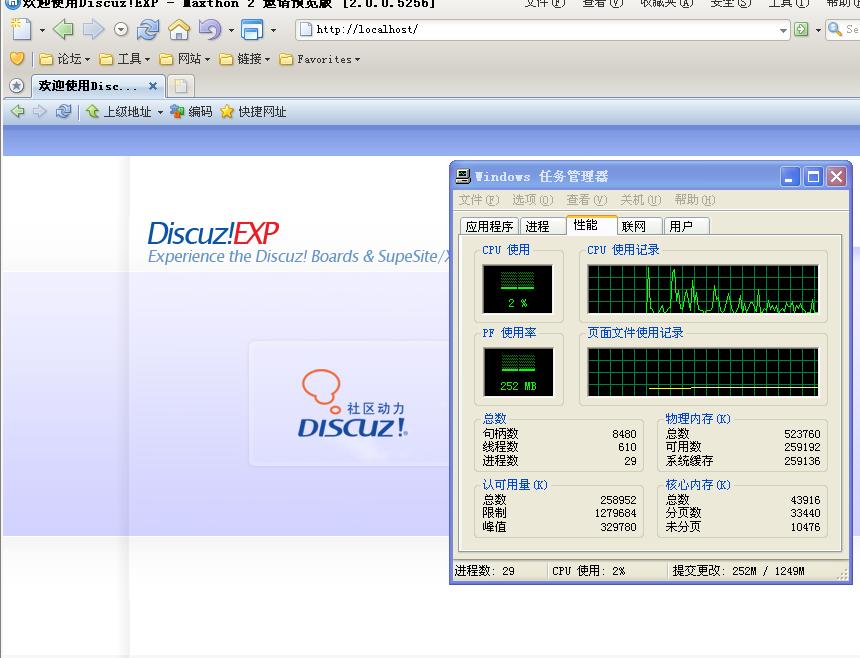Screen dimensions: 860x658
Task: Click the Refresh page icon
Action: pos(148,30)
